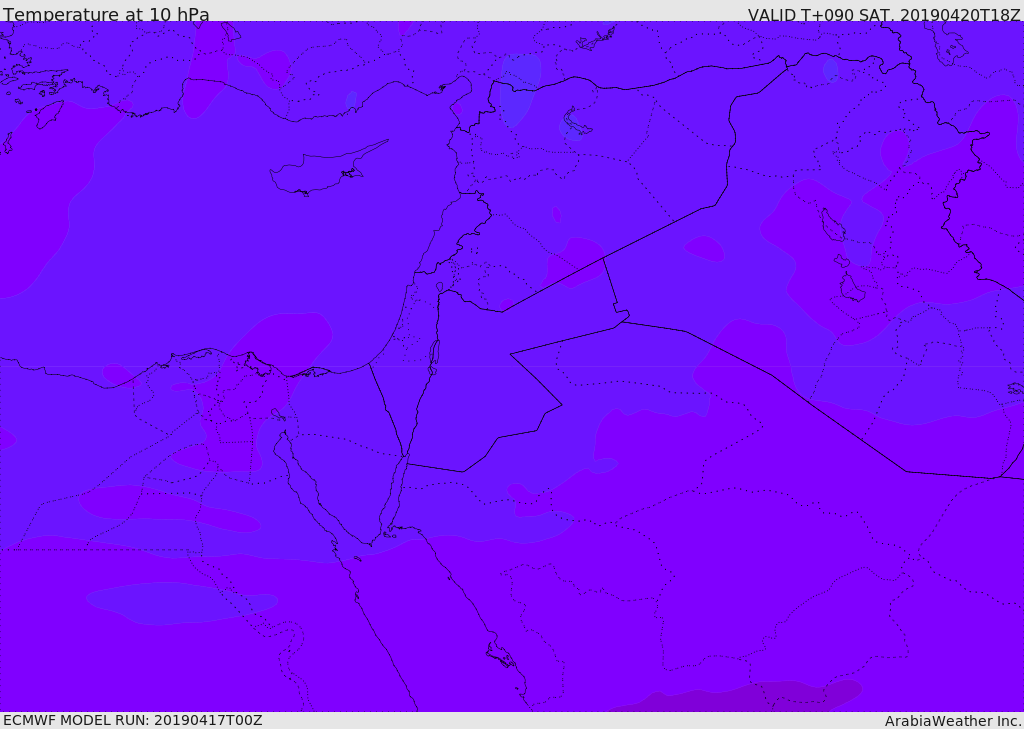This screenshot has width=1024, height=729.
Task: Click the 'Temperature at 10 hPa' title
Action: 106,14
